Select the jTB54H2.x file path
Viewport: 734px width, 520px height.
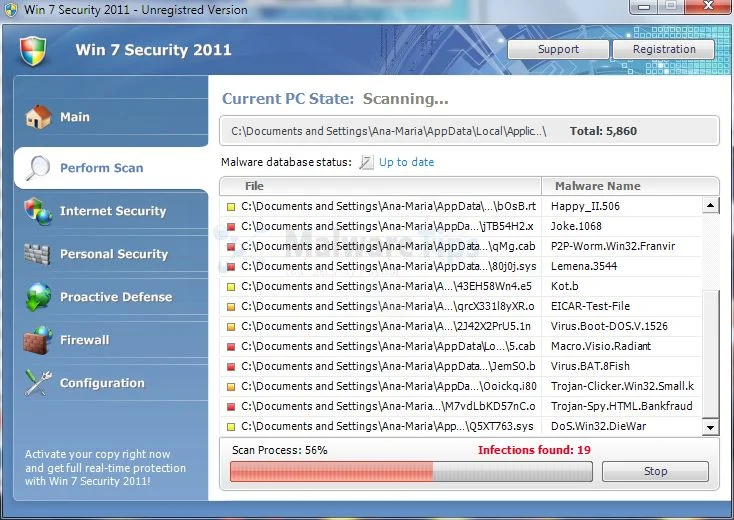[387, 227]
